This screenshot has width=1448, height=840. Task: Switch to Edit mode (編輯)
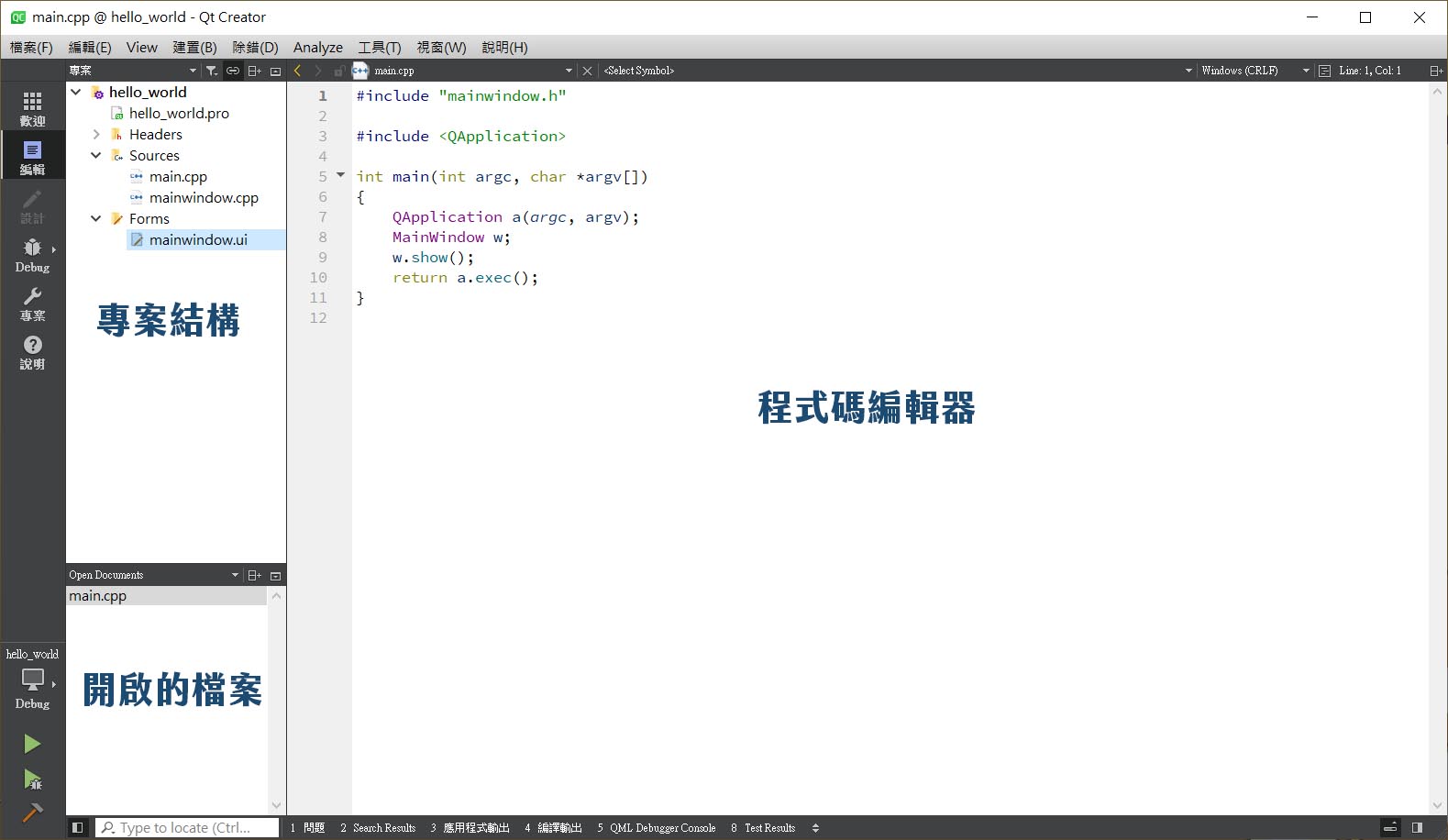point(32,157)
